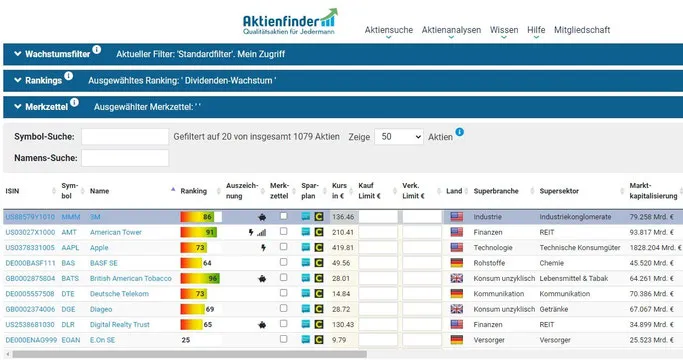Open yellow C icon for Deutsche Telekom
This screenshot has height=360, width=683.
point(319,294)
